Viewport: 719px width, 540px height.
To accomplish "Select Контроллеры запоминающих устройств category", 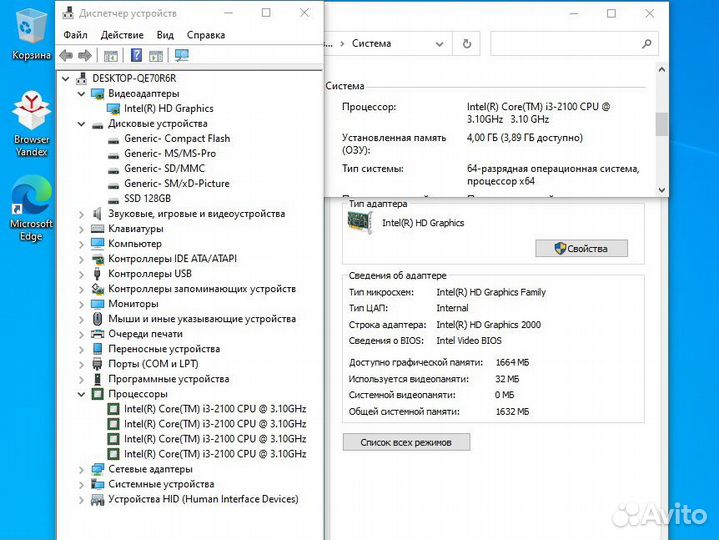I will click(202, 289).
